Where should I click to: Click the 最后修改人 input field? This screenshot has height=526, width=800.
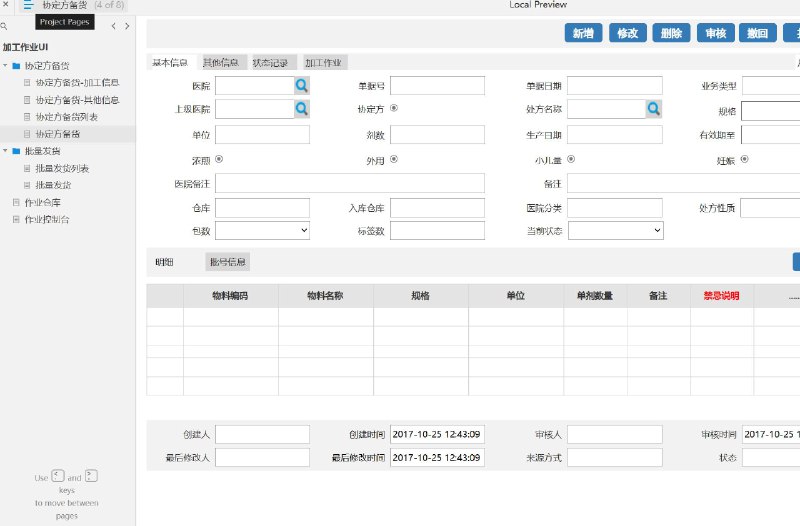(x=262, y=457)
